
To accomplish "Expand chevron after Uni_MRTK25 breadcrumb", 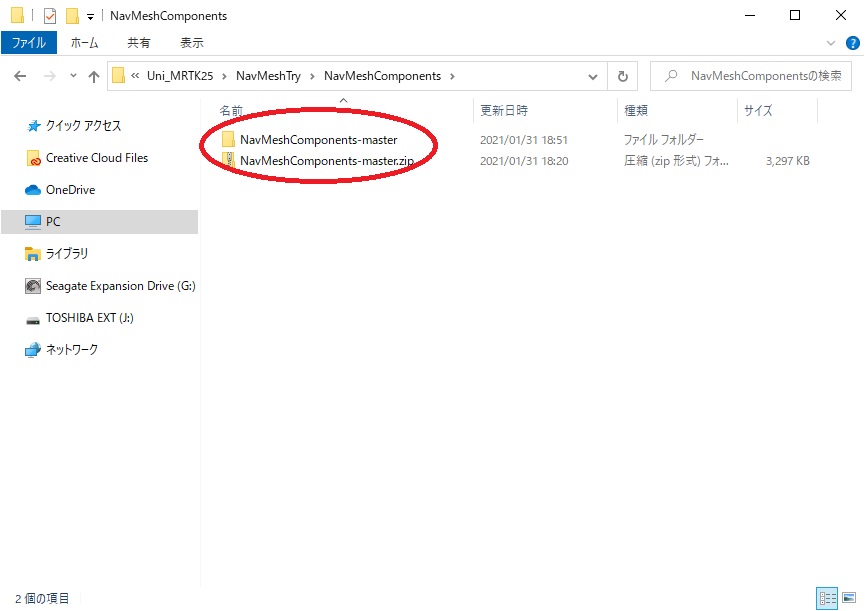I will click(224, 76).
